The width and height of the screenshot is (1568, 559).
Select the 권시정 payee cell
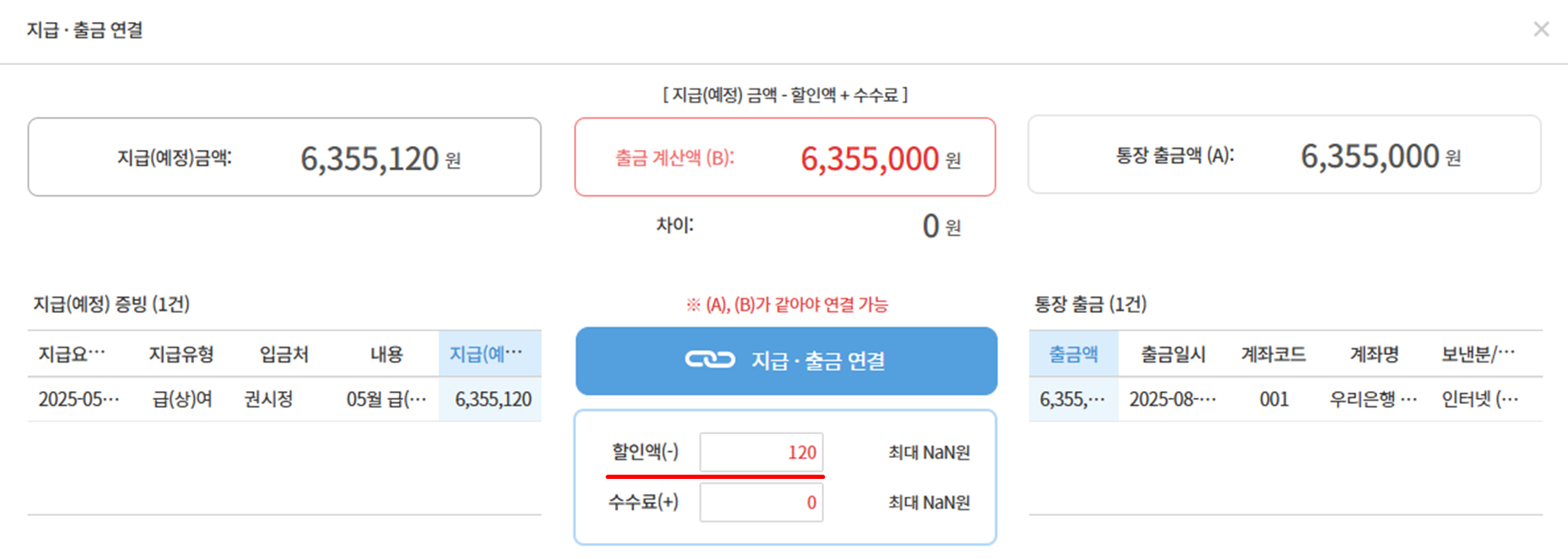268,399
